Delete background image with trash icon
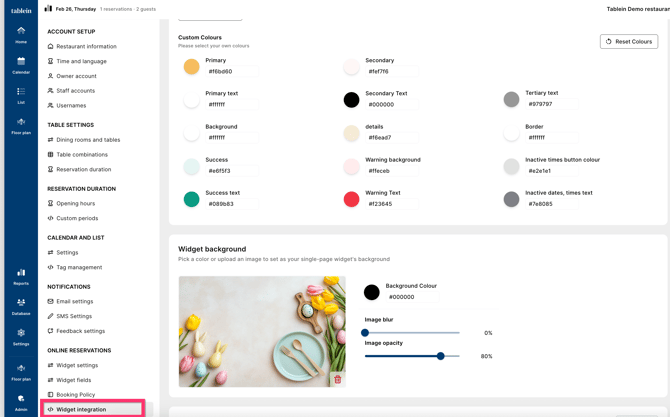Image resolution: width=670 pixels, height=417 pixels. tap(337, 379)
